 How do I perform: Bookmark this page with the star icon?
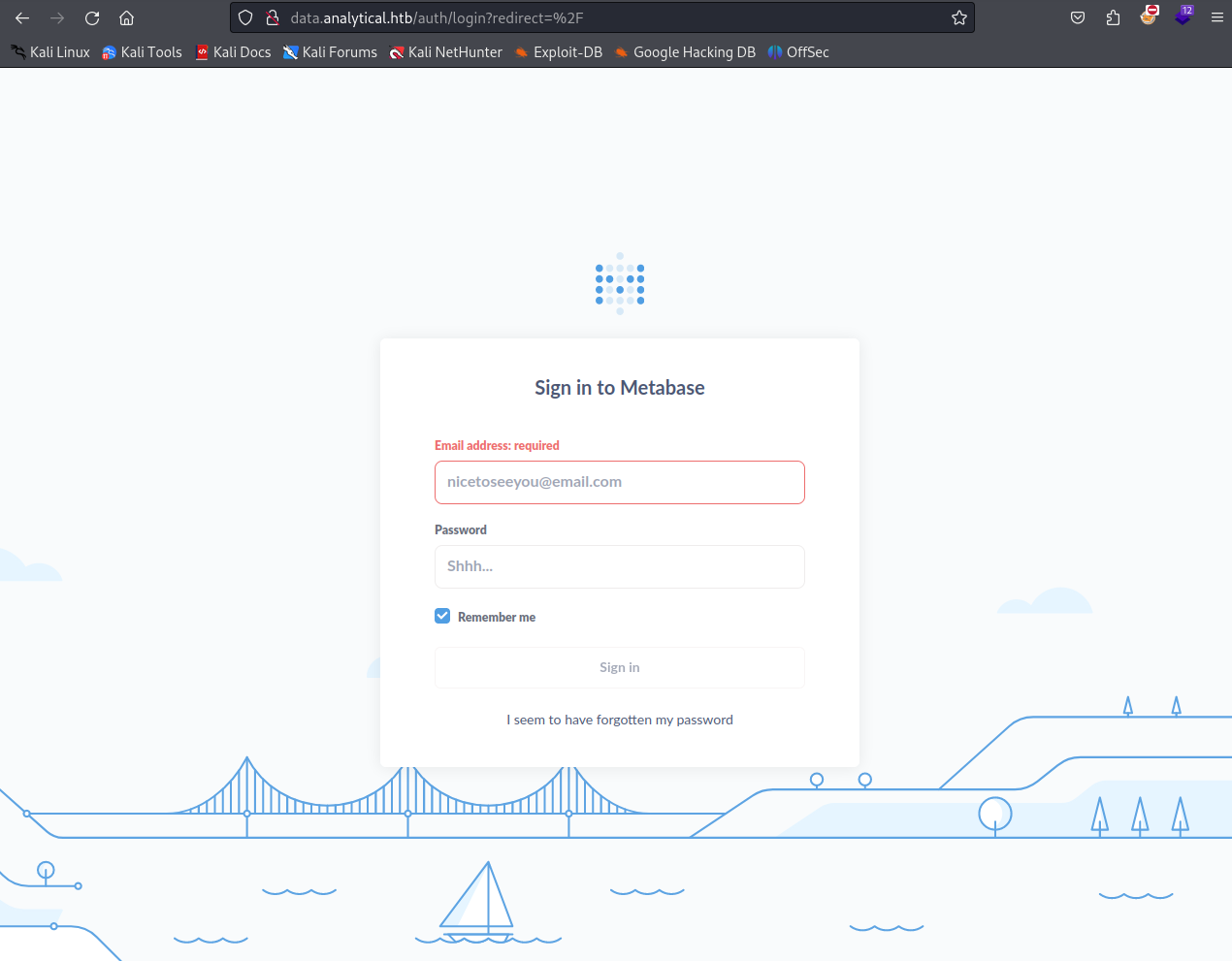point(959,17)
